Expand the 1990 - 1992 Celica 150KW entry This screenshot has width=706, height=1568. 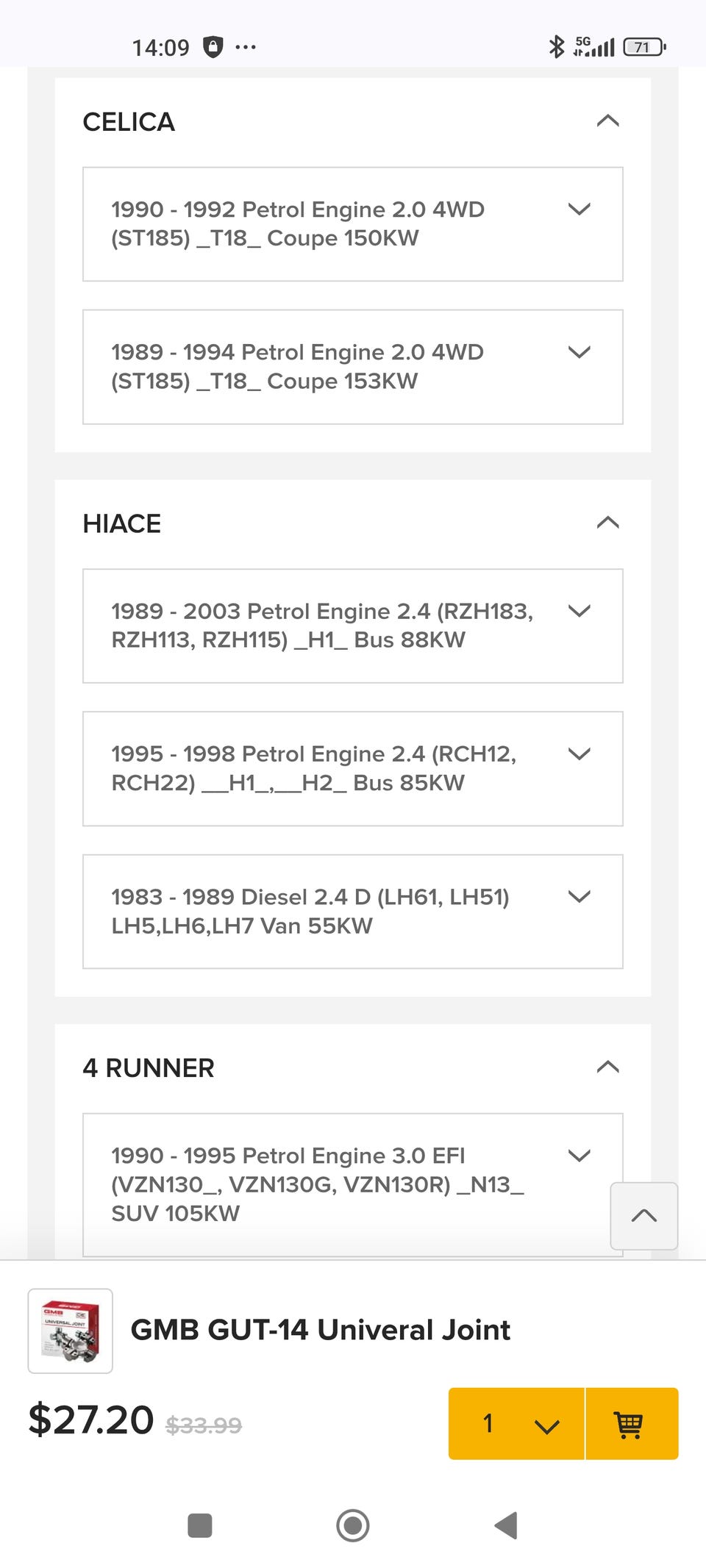coord(580,210)
